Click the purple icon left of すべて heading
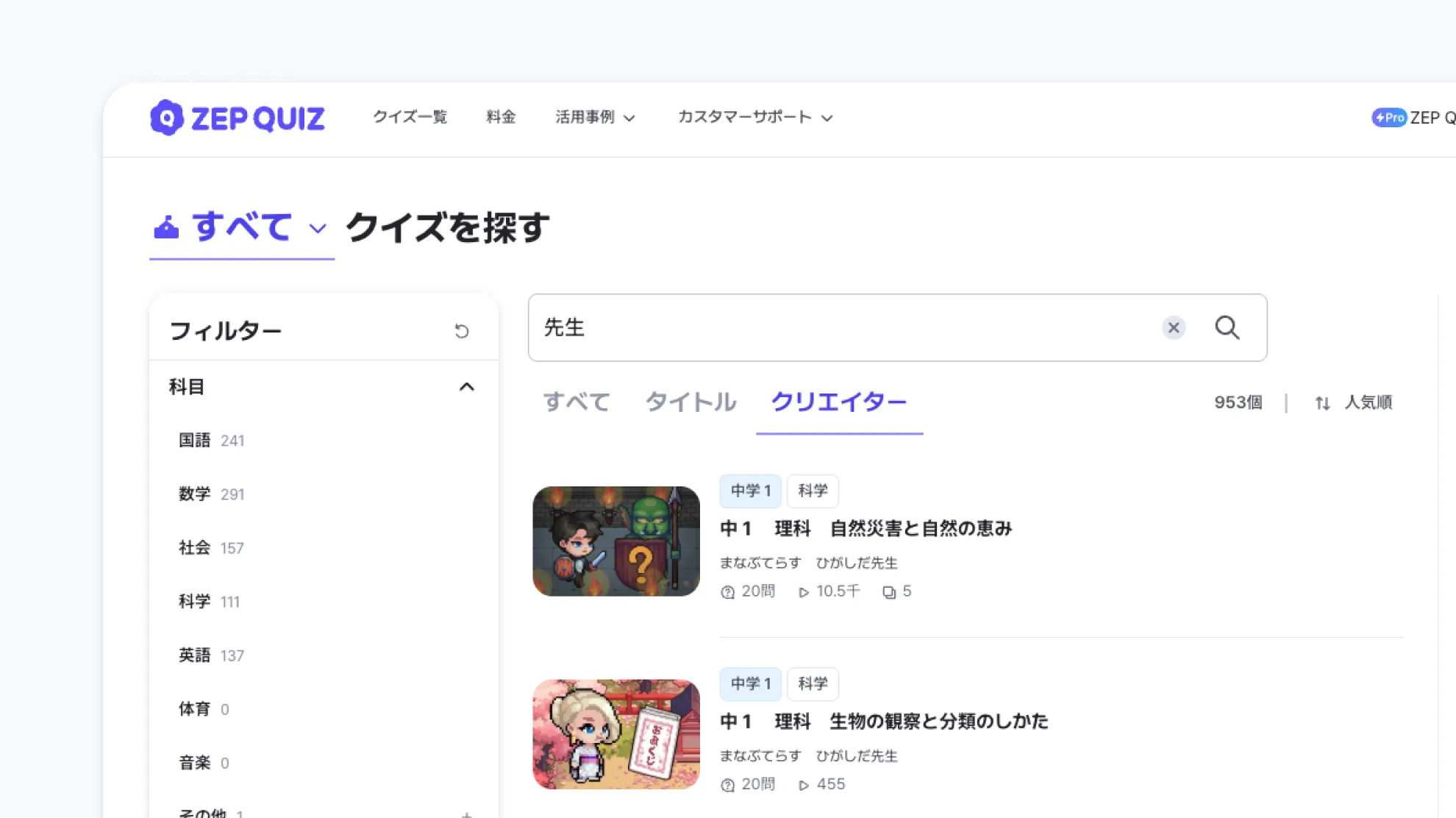The height and width of the screenshot is (818, 1456). (166, 227)
